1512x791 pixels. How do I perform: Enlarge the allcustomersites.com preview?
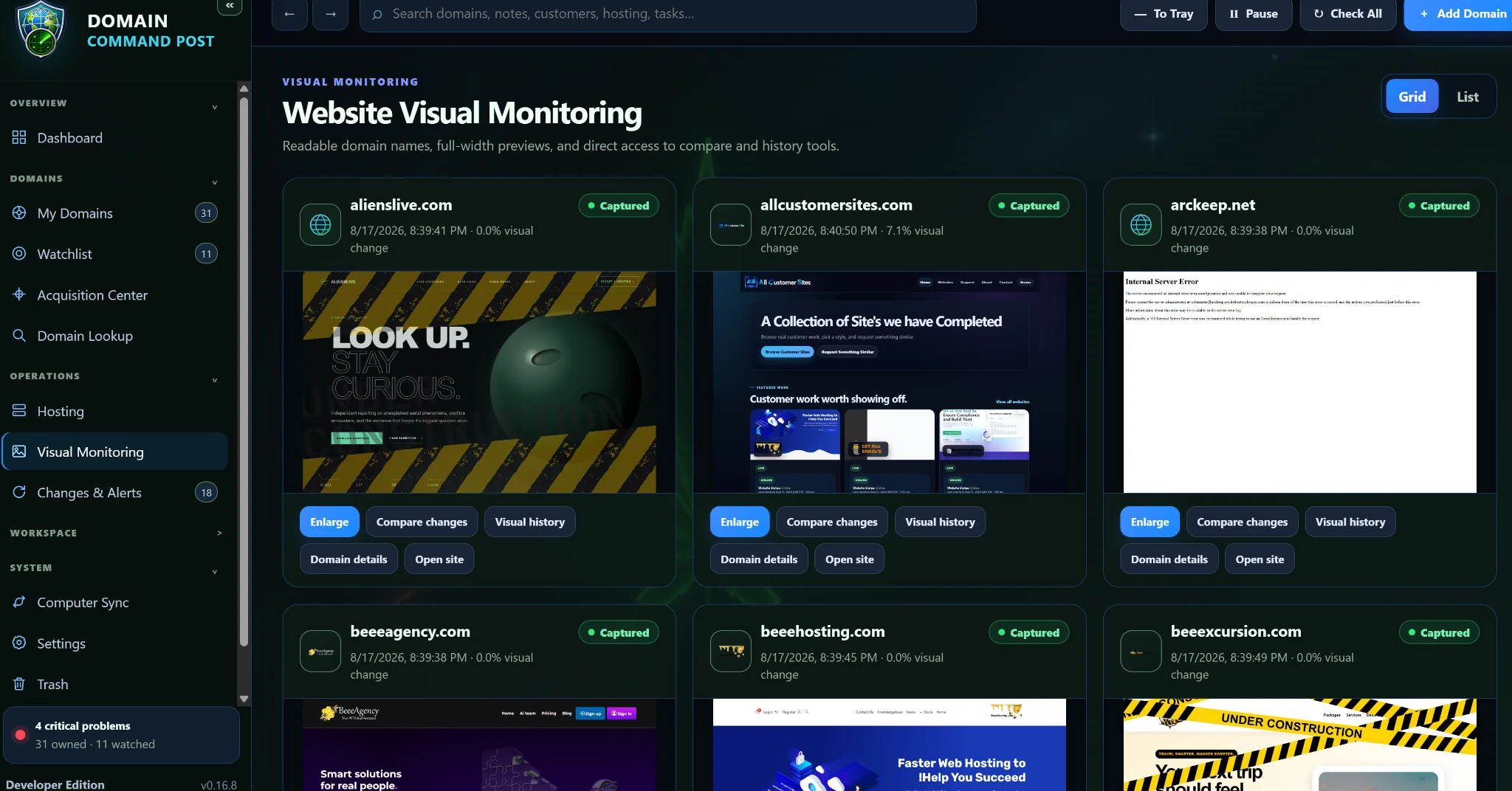pos(740,522)
